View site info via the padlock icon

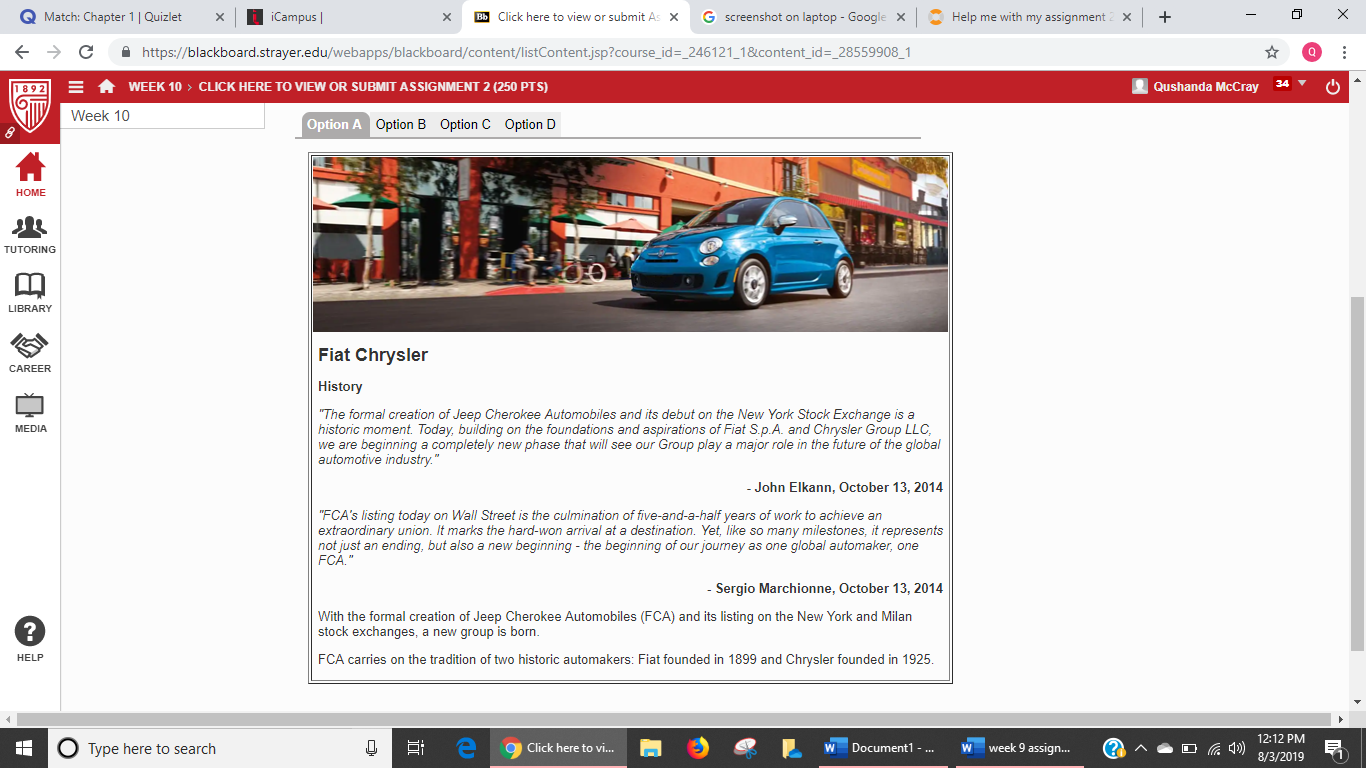click(126, 52)
